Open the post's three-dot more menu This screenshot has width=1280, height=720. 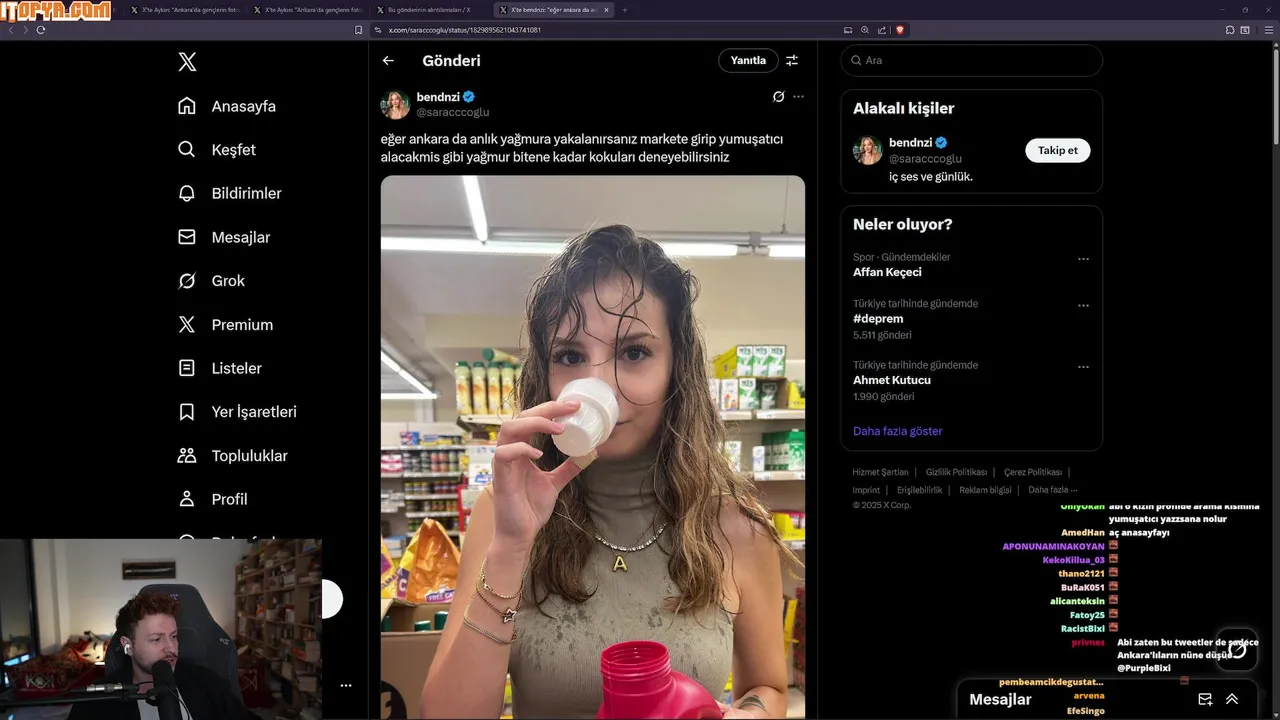(798, 97)
